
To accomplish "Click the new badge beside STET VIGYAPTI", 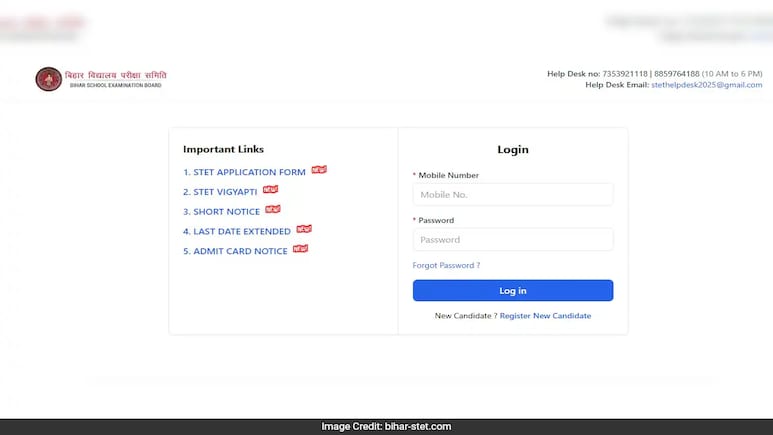I will tap(270, 190).
